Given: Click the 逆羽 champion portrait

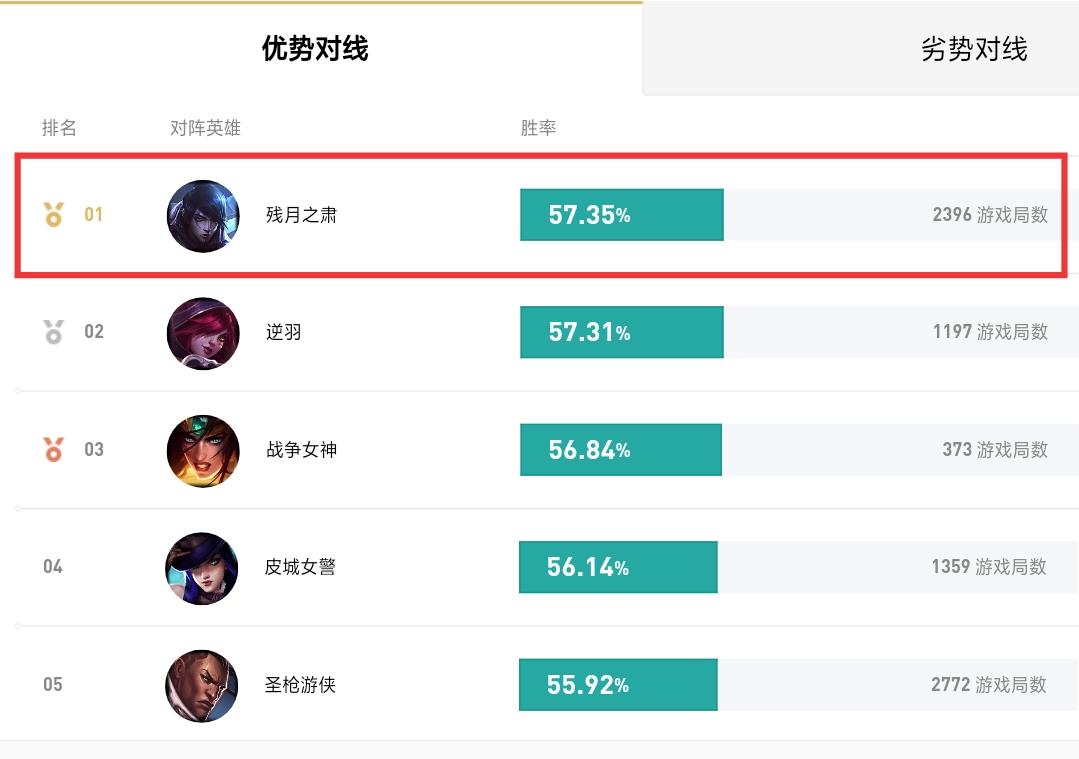Looking at the screenshot, I should 203,333.
